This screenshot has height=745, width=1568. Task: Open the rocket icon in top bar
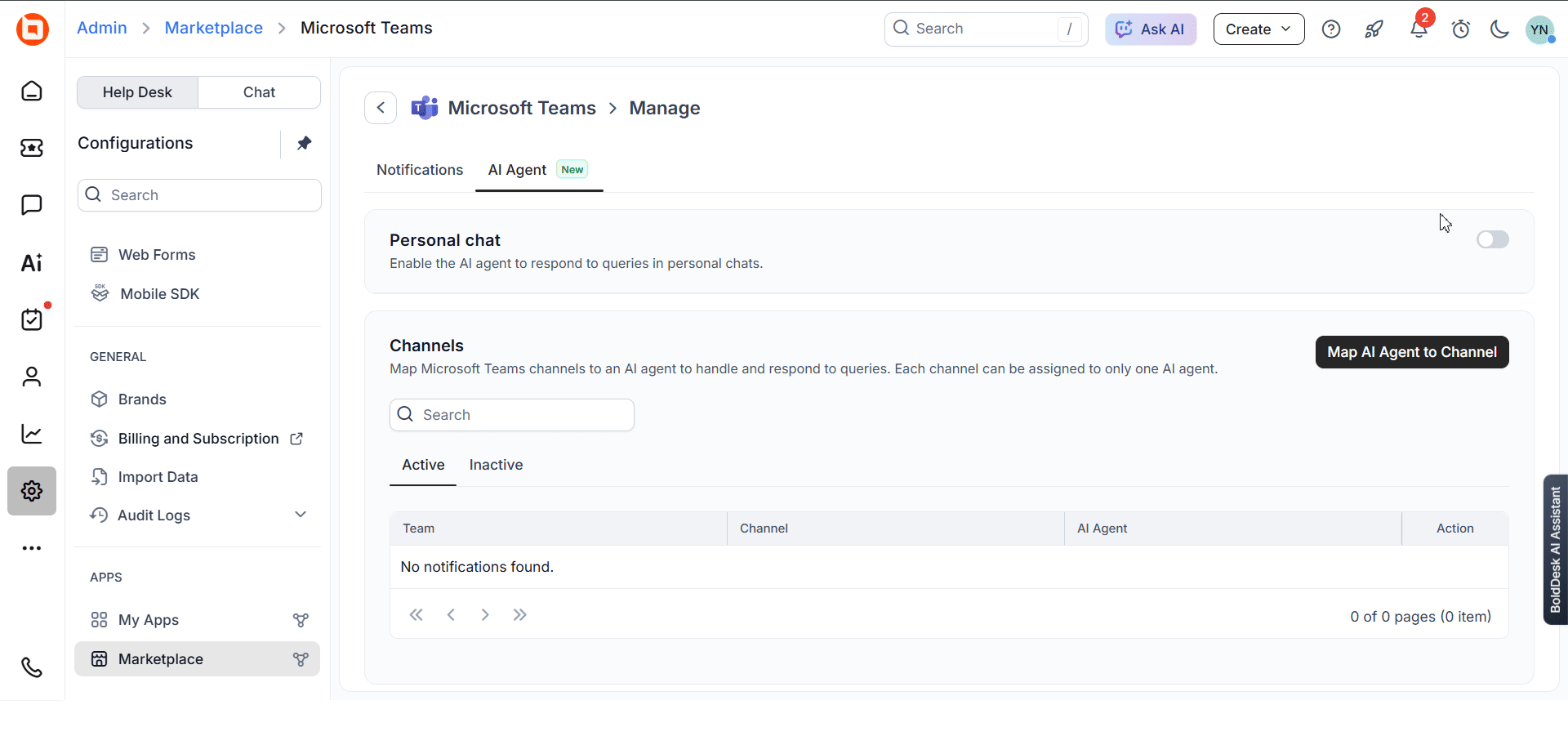pos(1374,29)
